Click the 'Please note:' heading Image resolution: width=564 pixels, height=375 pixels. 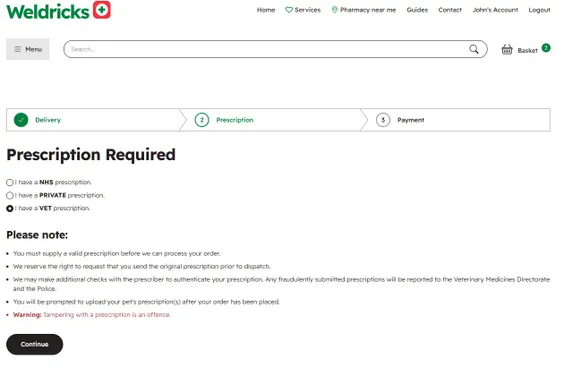point(37,235)
